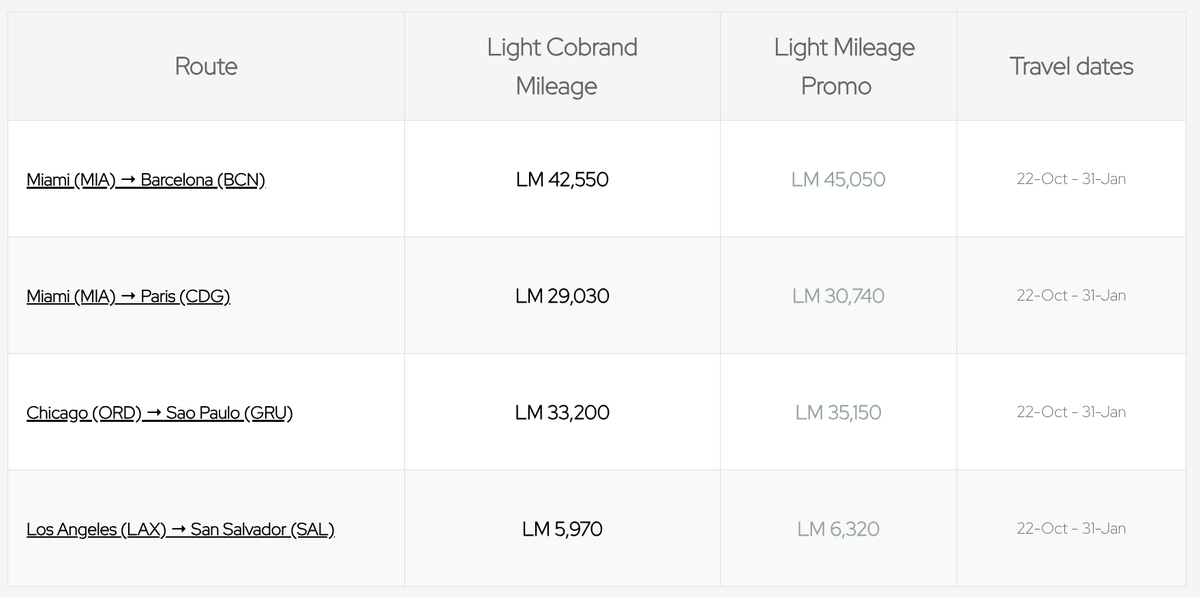The image size is (1200, 597).
Task: Select the LM 42,550 cobrand mileage value
Action: click(x=562, y=180)
